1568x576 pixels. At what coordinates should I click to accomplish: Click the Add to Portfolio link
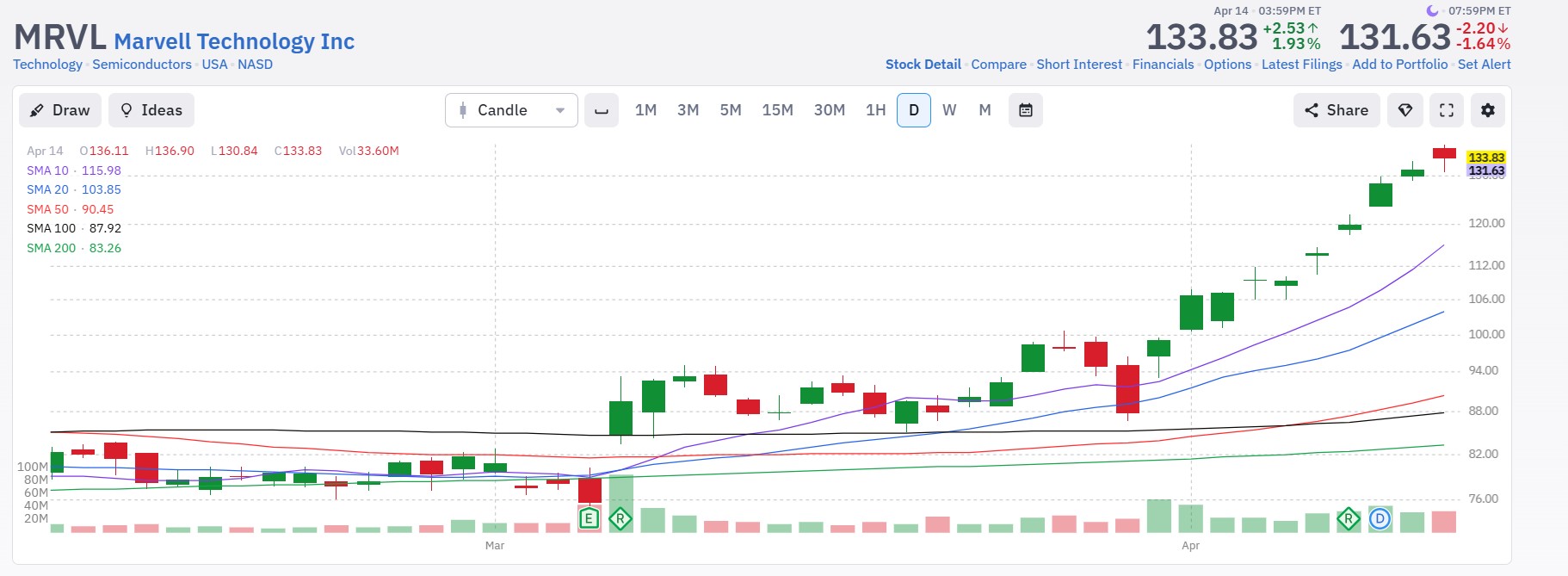pyautogui.click(x=1399, y=65)
